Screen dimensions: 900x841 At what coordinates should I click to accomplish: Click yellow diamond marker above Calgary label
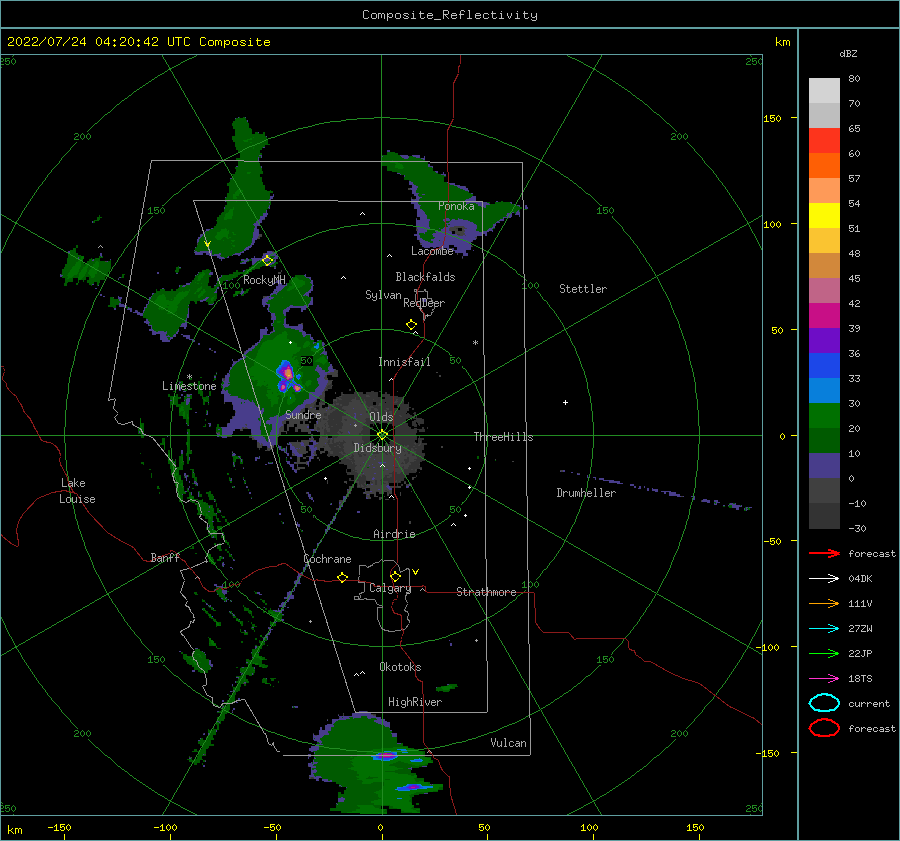click(395, 576)
